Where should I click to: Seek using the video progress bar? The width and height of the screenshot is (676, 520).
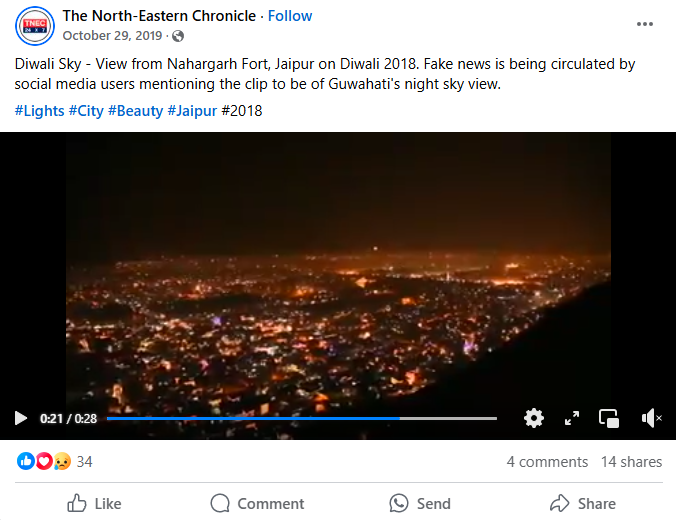pyautogui.click(x=300, y=418)
